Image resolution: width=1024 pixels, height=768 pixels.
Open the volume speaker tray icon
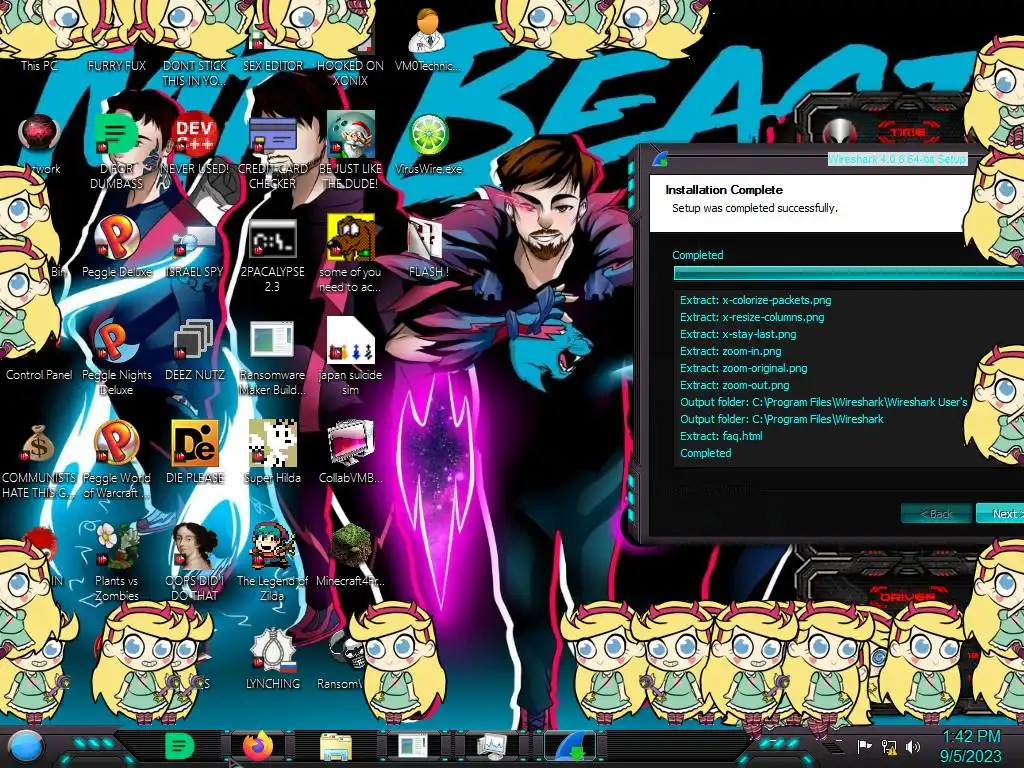pyautogui.click(x=912, y=746)
